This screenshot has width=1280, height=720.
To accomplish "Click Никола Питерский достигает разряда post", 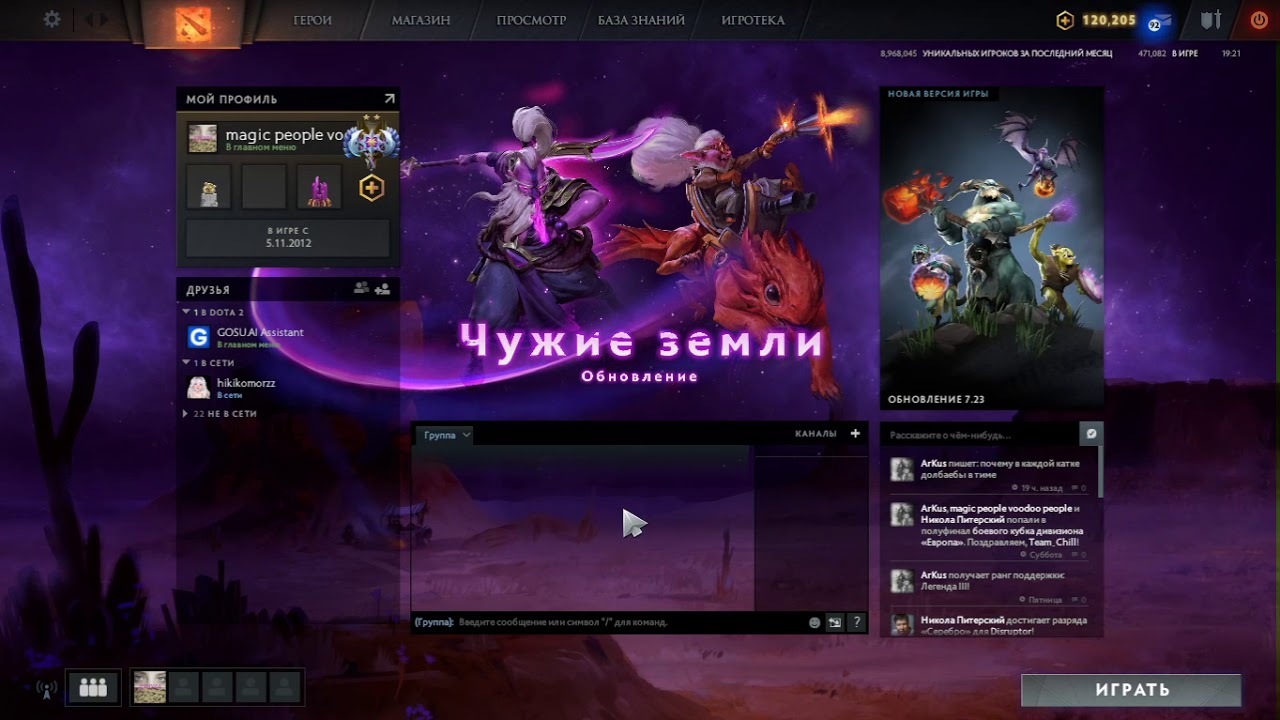I will pyautogui.click(x=1003, y=626).
